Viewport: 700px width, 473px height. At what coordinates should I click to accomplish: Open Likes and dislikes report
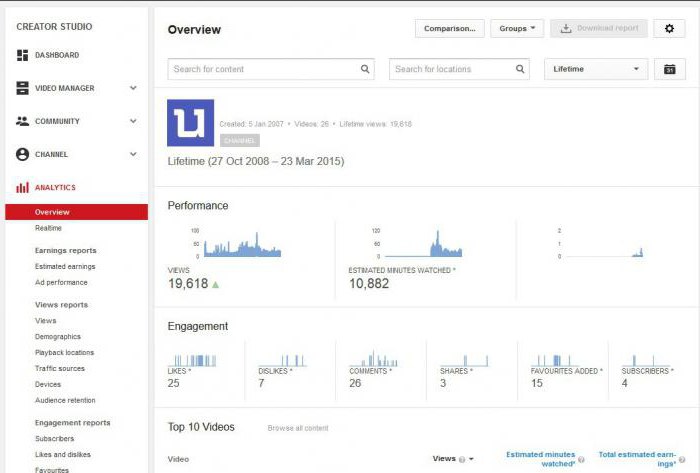[x=62, y=455]
